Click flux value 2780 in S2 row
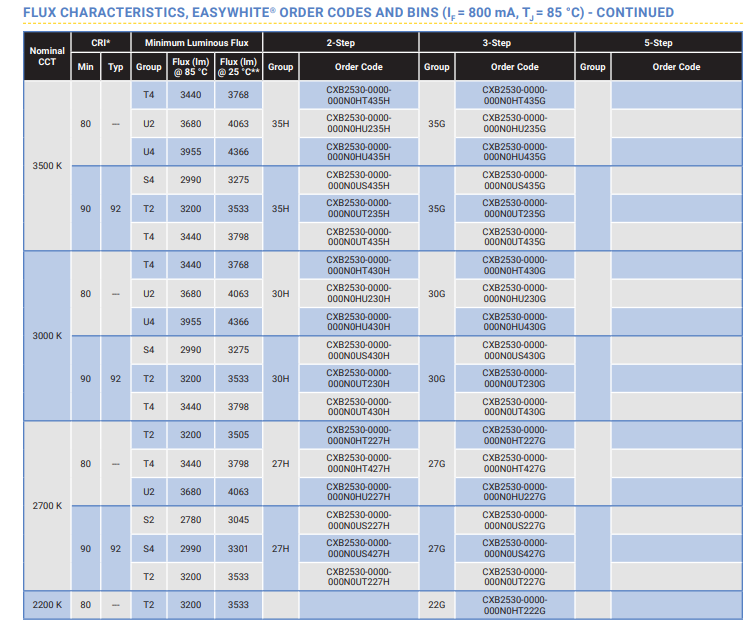756x640 pixels. (191, 520)
